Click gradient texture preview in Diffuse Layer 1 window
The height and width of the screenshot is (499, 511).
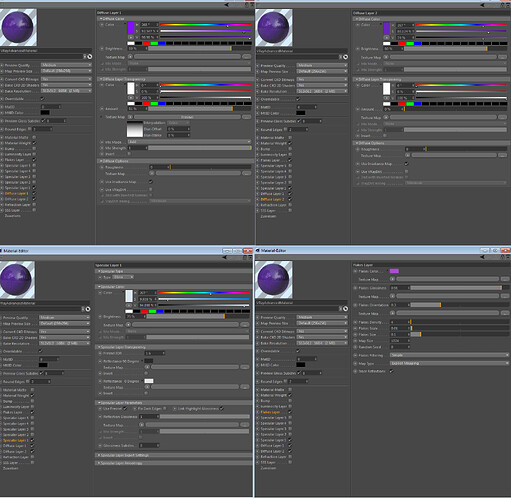pyautogui.click(x=135, y=129)
